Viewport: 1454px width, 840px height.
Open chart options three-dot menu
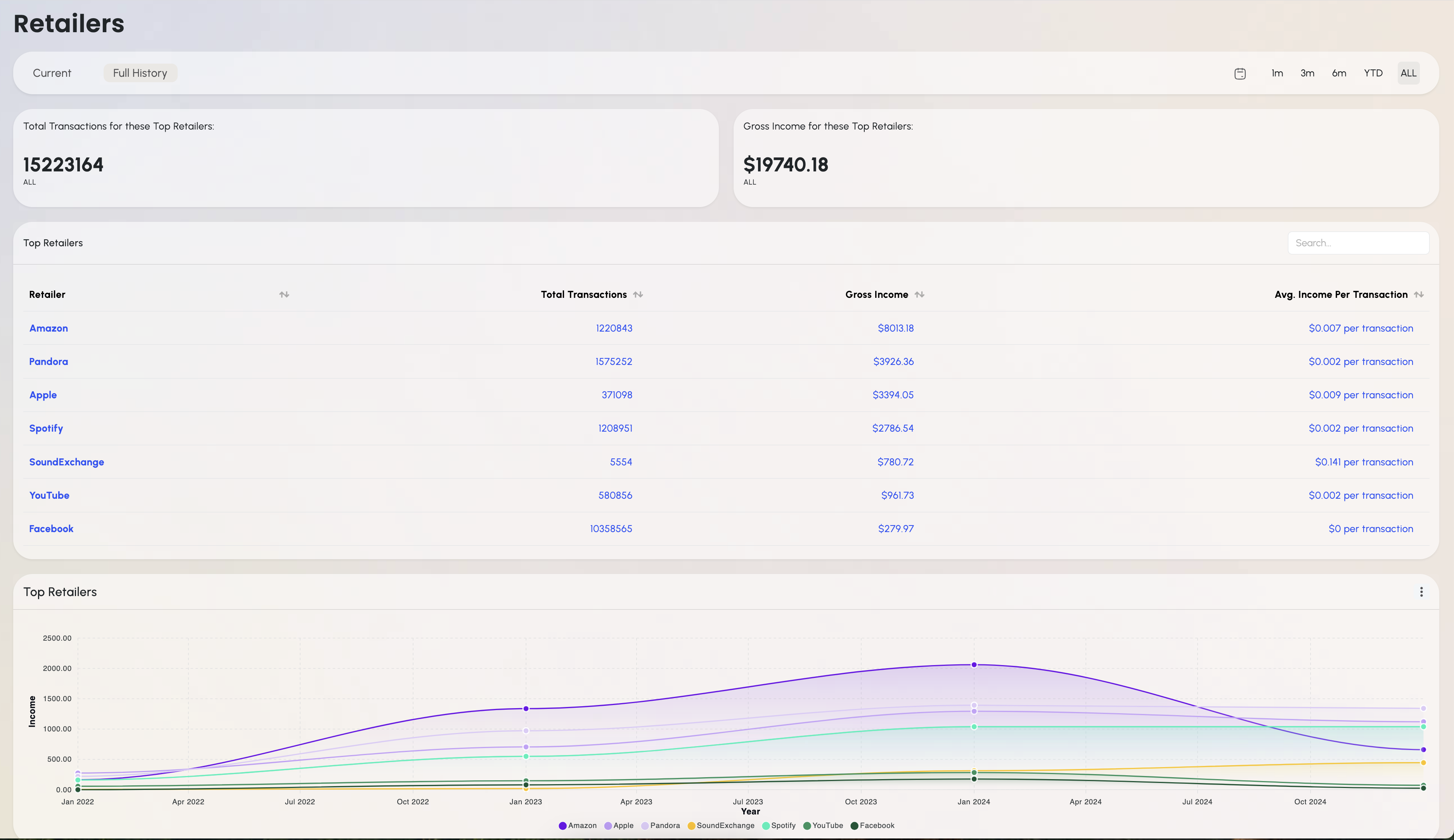1421,592
